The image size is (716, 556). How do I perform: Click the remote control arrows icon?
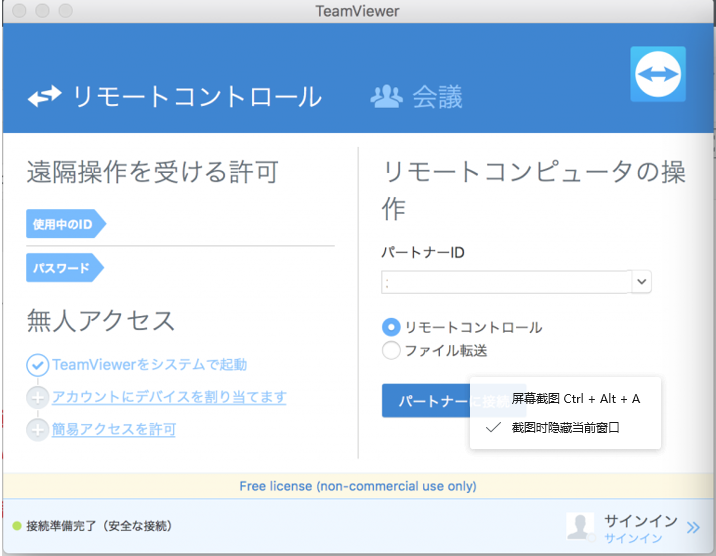point(44,96)
